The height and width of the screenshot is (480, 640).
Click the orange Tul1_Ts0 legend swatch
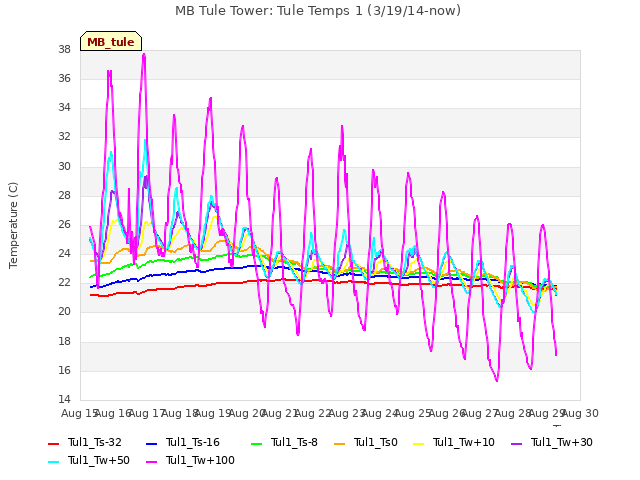[x=340, y=443]
